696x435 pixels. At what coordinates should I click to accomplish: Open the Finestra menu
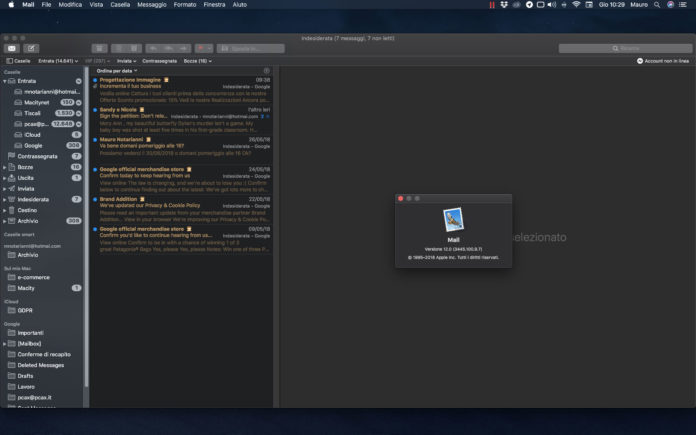[214, 4]
